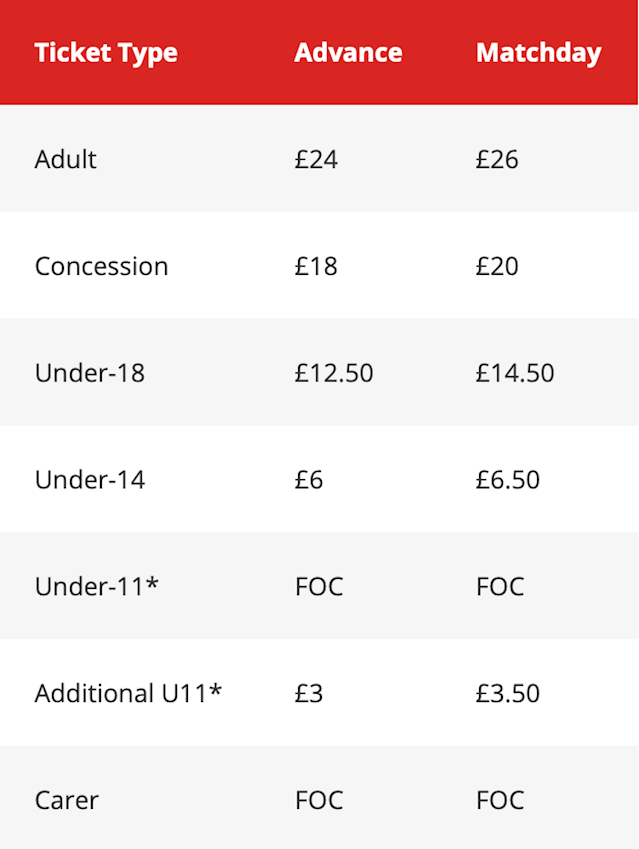639x849 pixels.
Task: Click the Under-14 matchday price £6.50
Action: [508, 480]
